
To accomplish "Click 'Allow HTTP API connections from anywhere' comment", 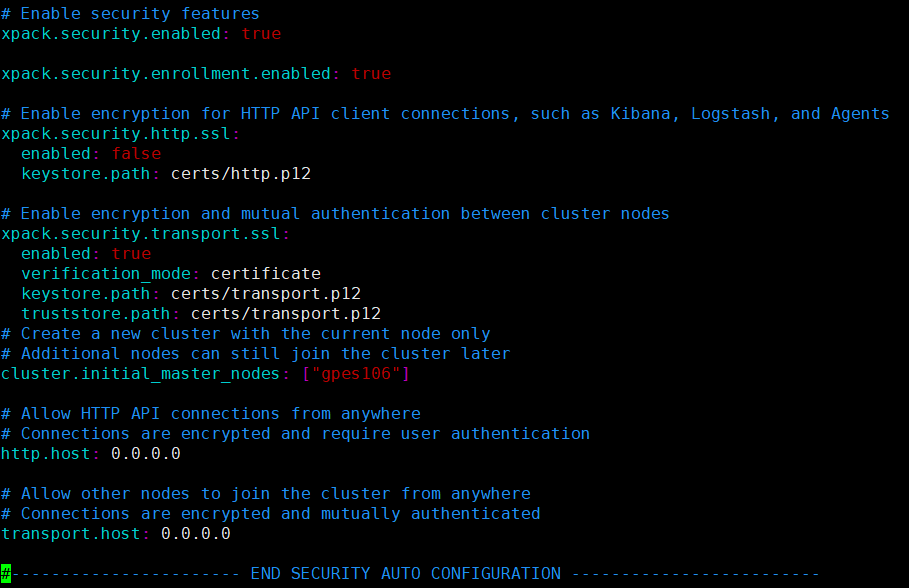I will click(x=211, y=413).
